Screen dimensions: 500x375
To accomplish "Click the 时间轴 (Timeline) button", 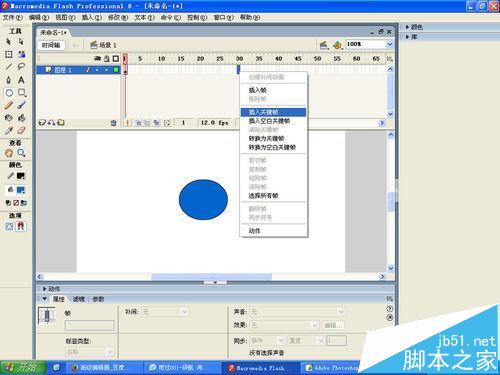I will (x=51, y=45).
